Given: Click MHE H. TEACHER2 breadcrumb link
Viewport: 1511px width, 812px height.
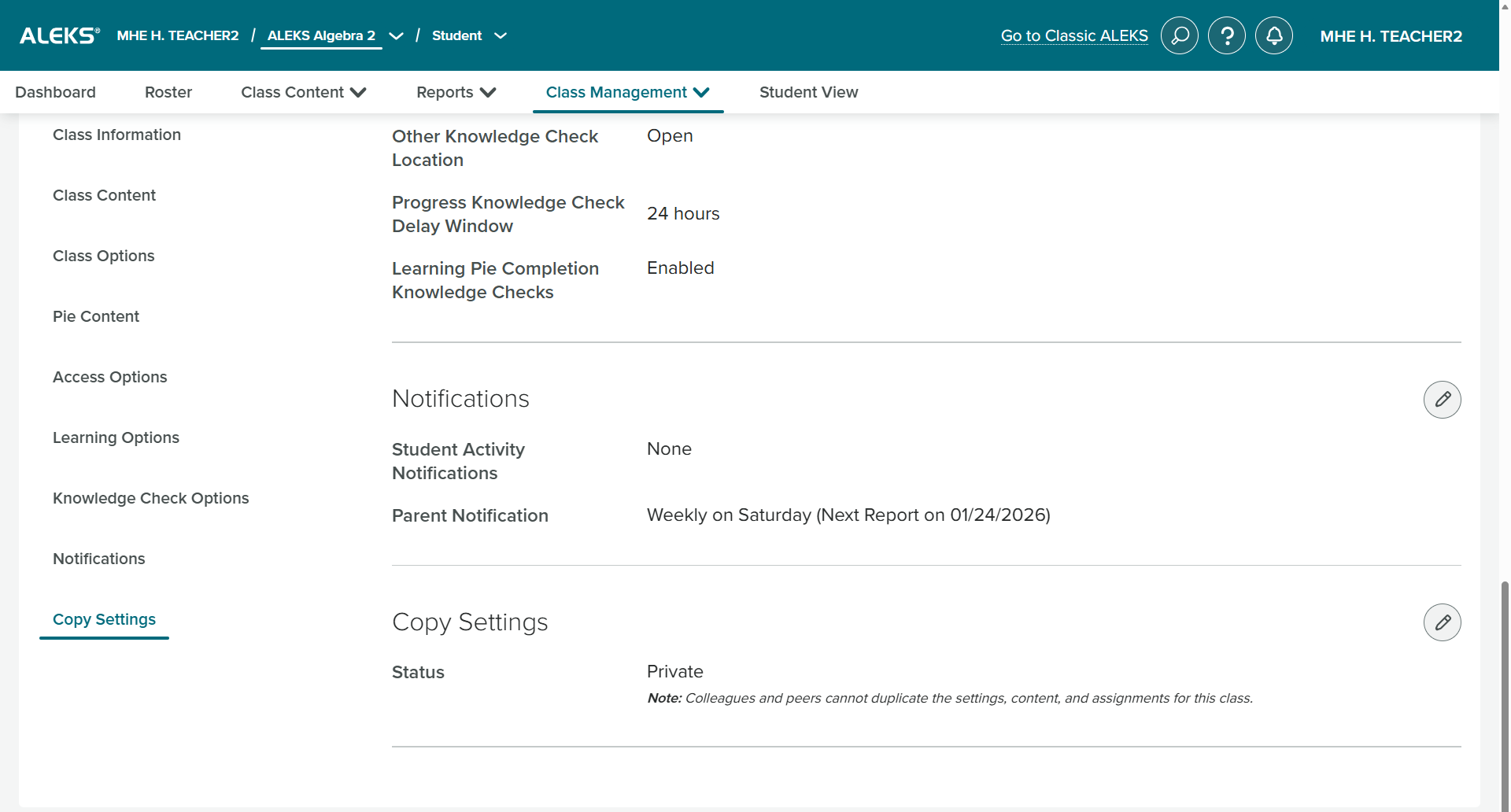Looking at the screenshot, I should 178,35.
